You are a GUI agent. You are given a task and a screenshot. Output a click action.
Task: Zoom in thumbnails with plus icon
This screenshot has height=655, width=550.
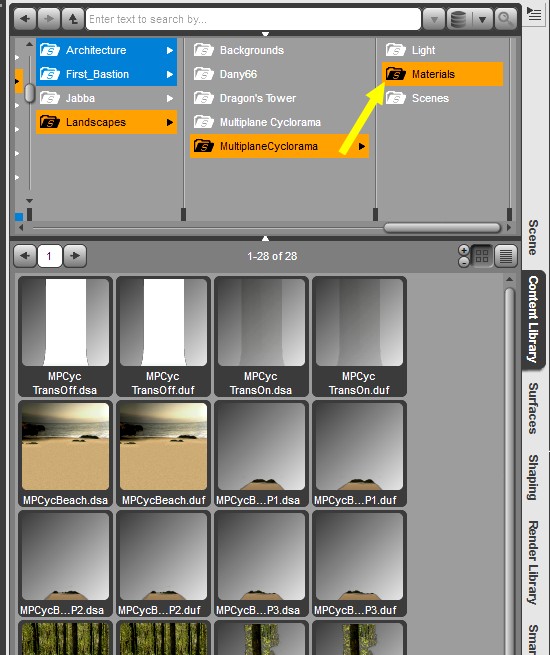point(464,250)
